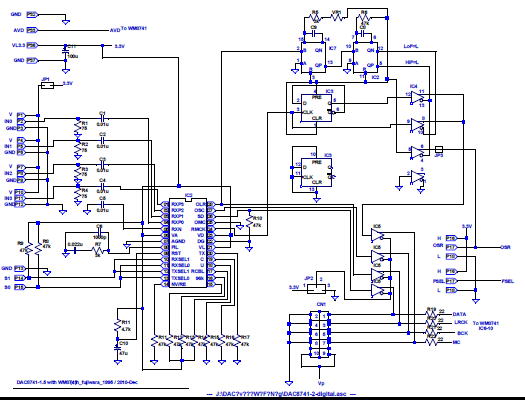Select the AVD P55 pad
The height and width of the screenshot is (400, 525).
(32, 30)
